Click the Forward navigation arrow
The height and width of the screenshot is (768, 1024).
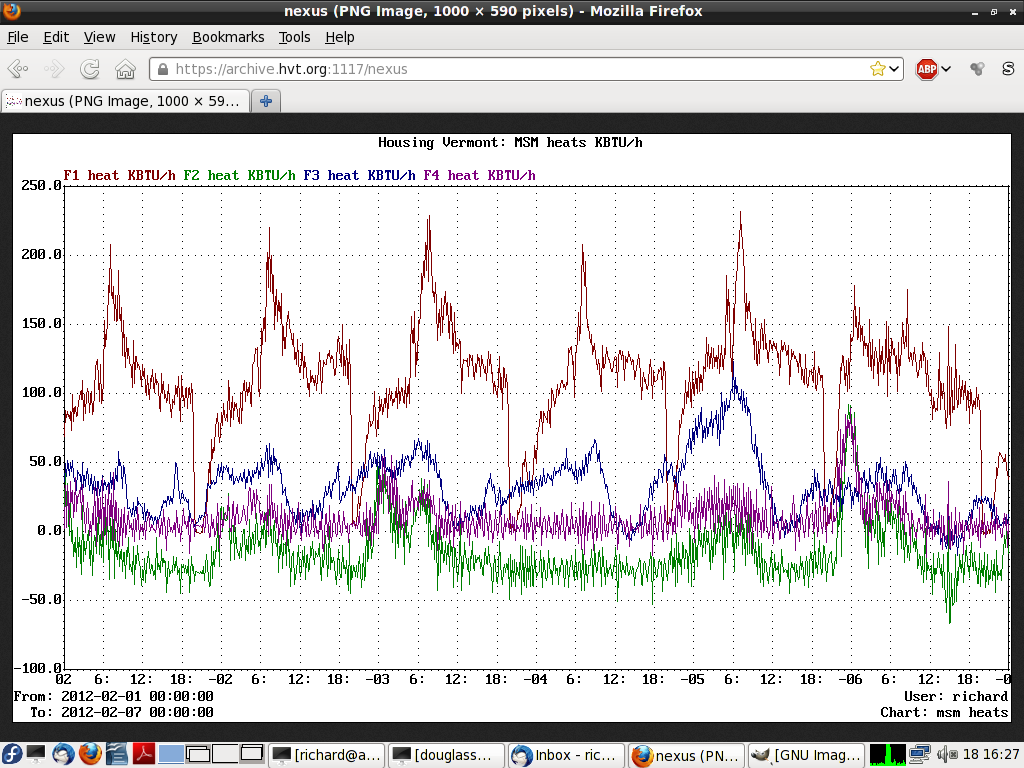54,69
